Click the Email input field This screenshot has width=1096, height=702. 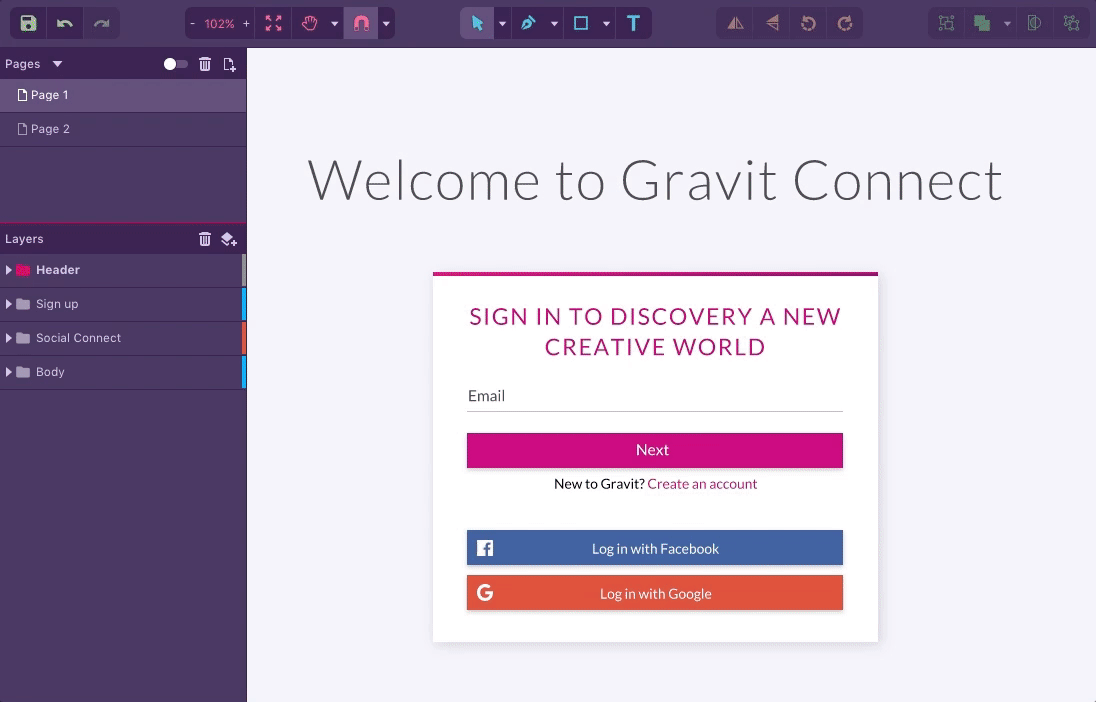pos(655,397)
